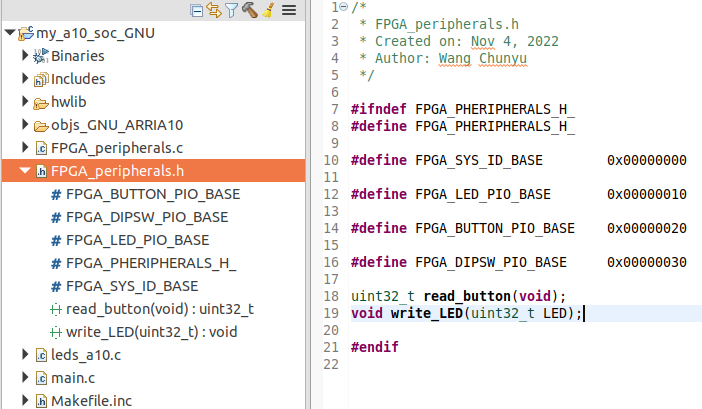Click the leds_a10.c file icon
The width and height of the screenshot is (702, 409).
[x=41, y=355]
